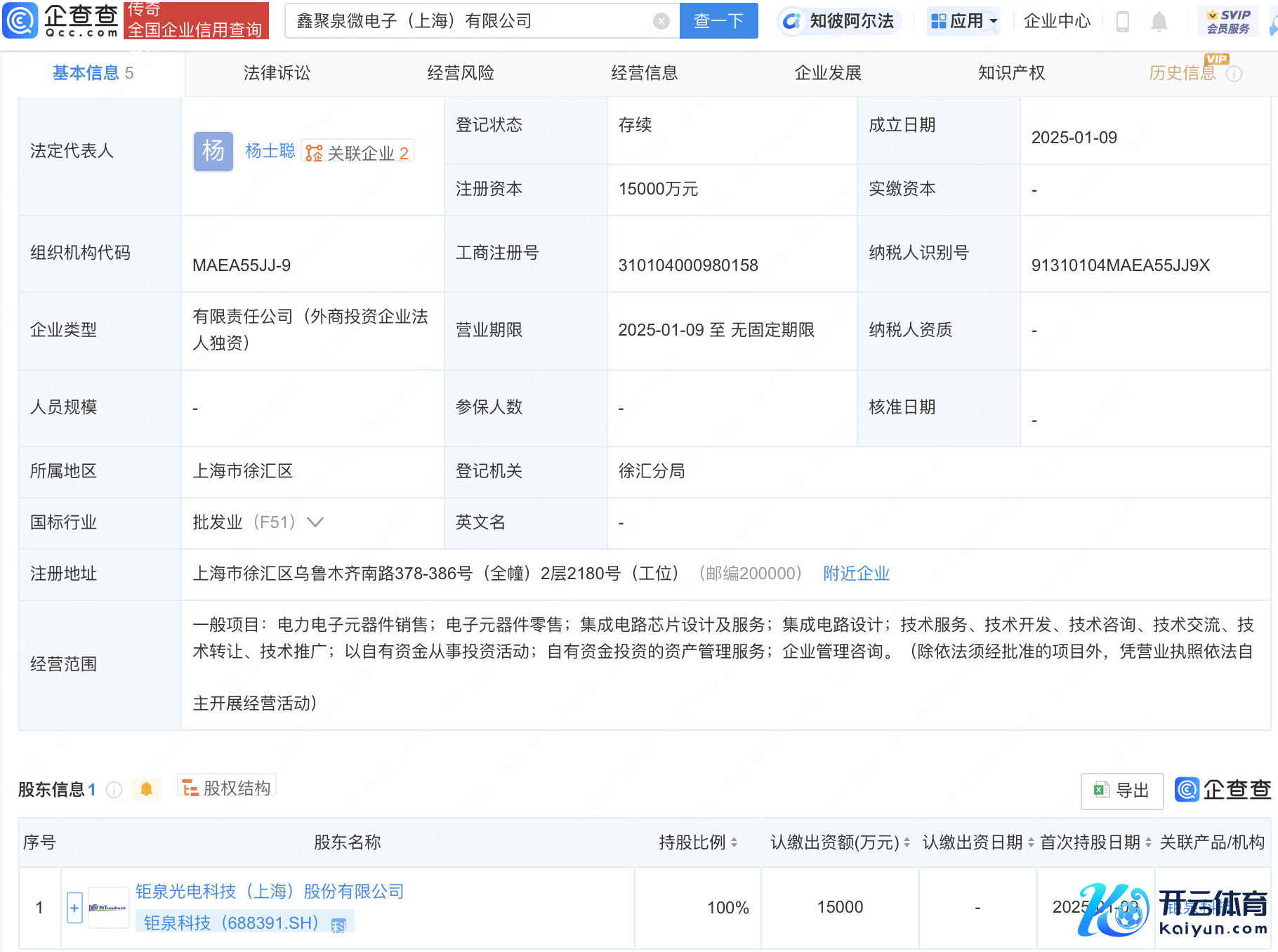Open the 知识产权 tab
Image resolution: width=1278 pixels, height=952 pixels.
[1011, 73]
